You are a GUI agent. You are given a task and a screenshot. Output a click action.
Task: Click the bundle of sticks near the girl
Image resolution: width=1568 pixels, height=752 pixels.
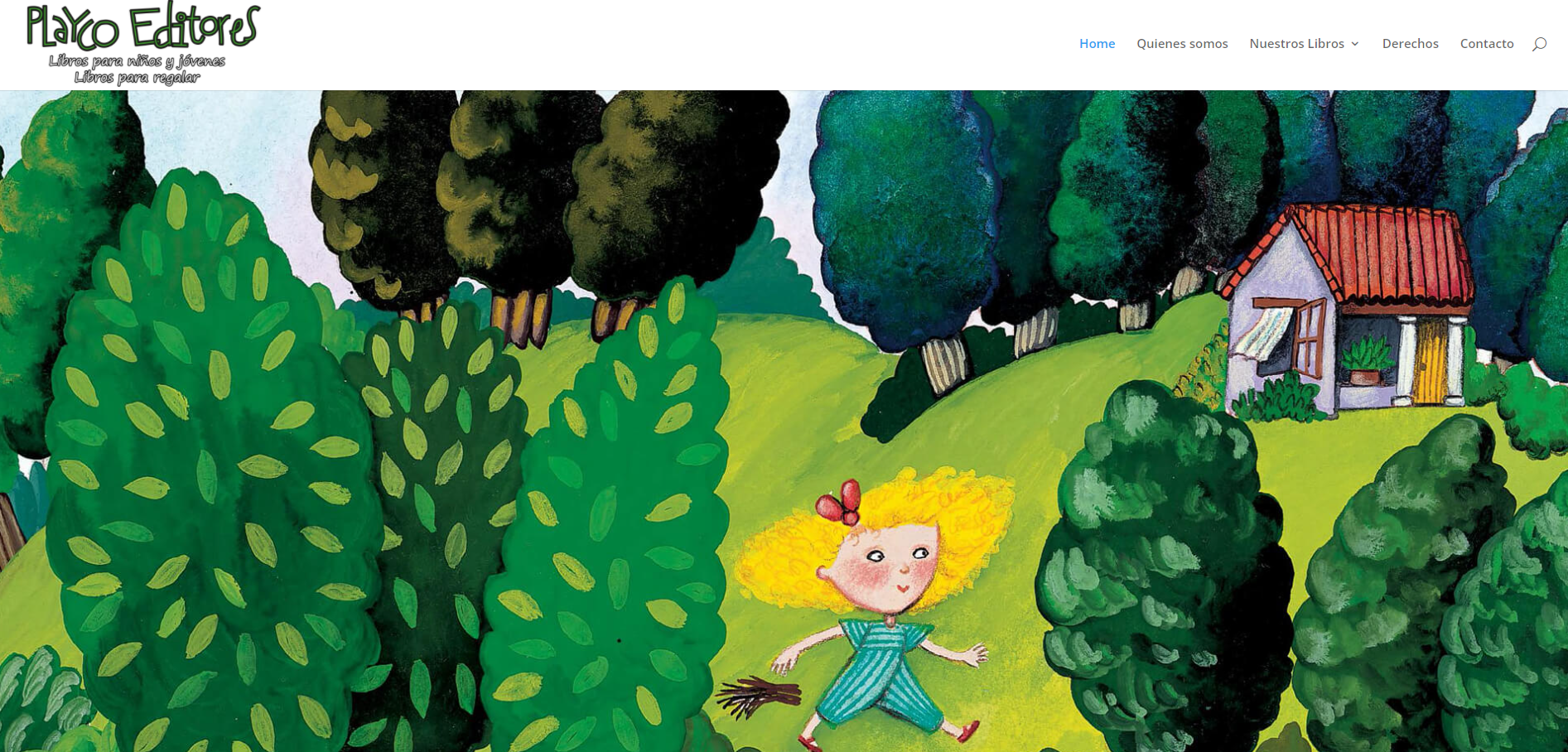[x=756, y=696]
